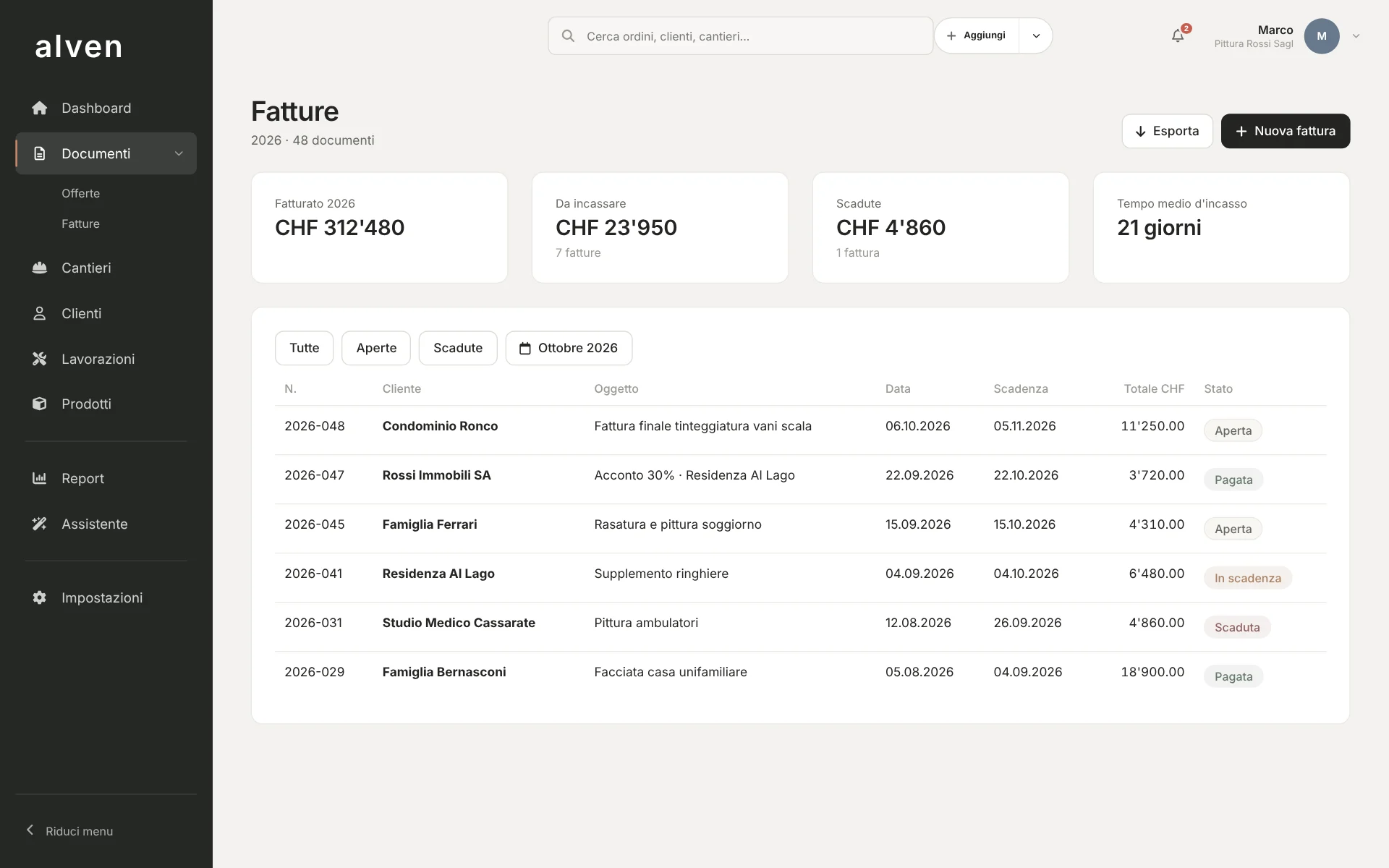The width and height of the screenshot is (1389, 868).
Task: Create a Nuova fattura
Action: point(1286,131)
